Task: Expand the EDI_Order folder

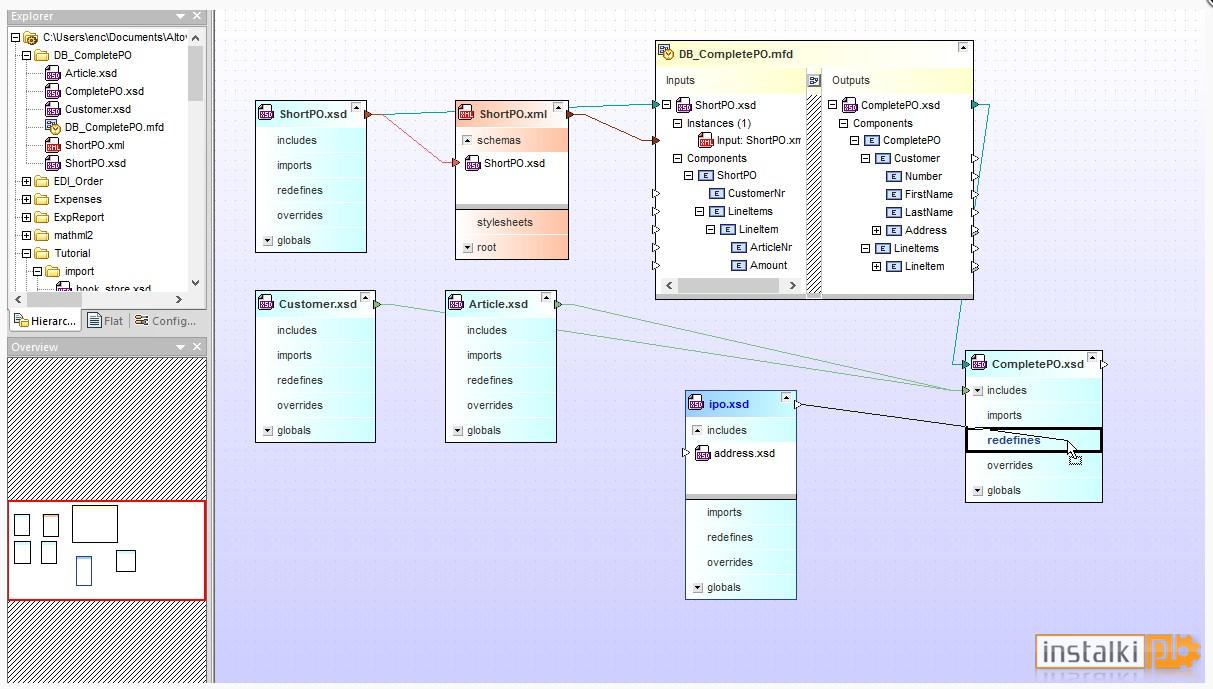Action: pyautogui.click(x=26, y=181)
